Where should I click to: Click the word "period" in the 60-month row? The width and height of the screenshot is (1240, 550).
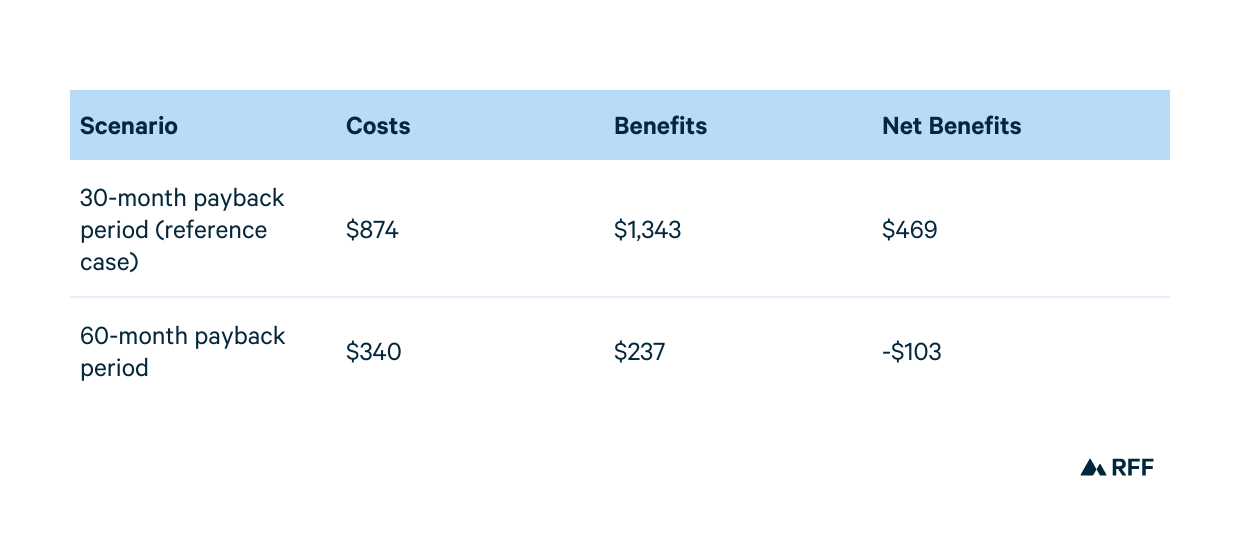click(x=114, y=368)
